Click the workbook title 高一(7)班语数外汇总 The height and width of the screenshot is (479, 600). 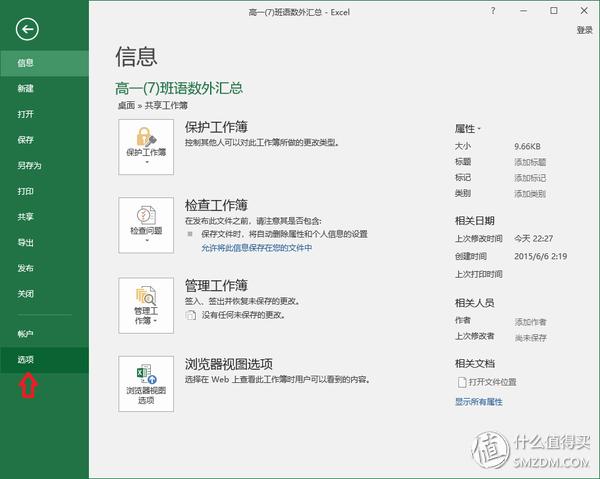[179, 88]
